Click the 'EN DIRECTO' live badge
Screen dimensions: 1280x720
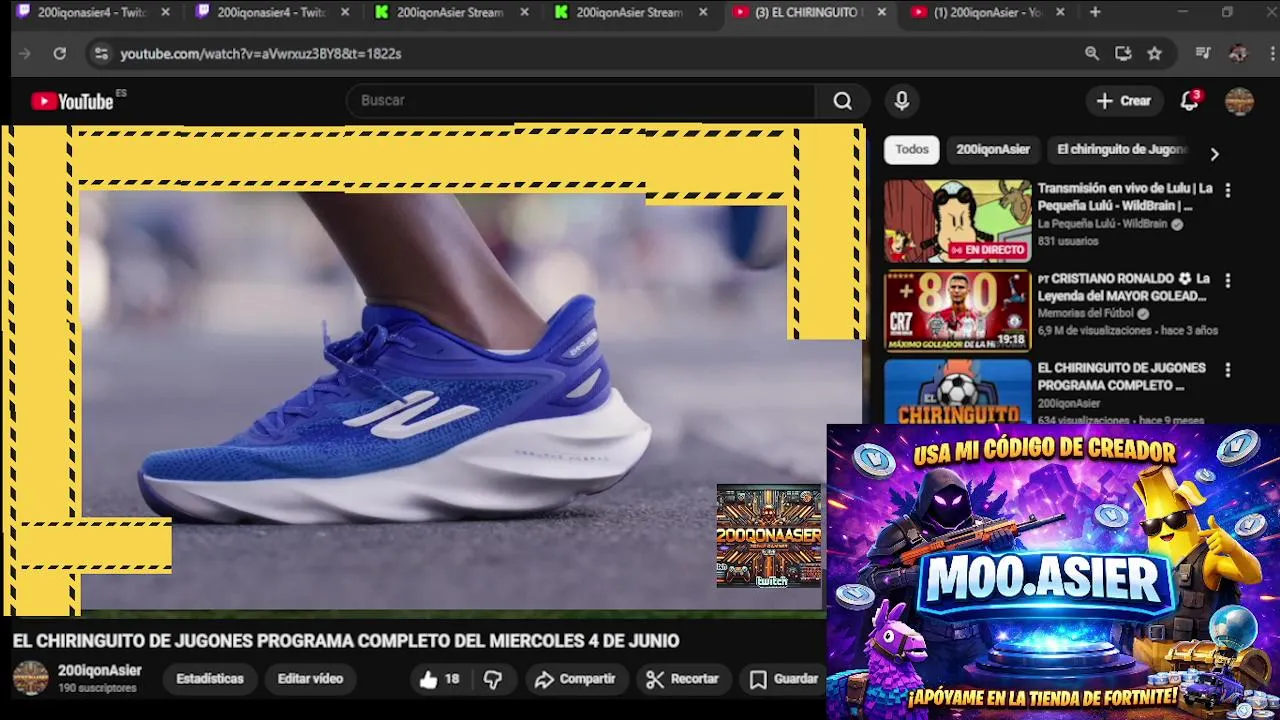click(x=988, y=250)
